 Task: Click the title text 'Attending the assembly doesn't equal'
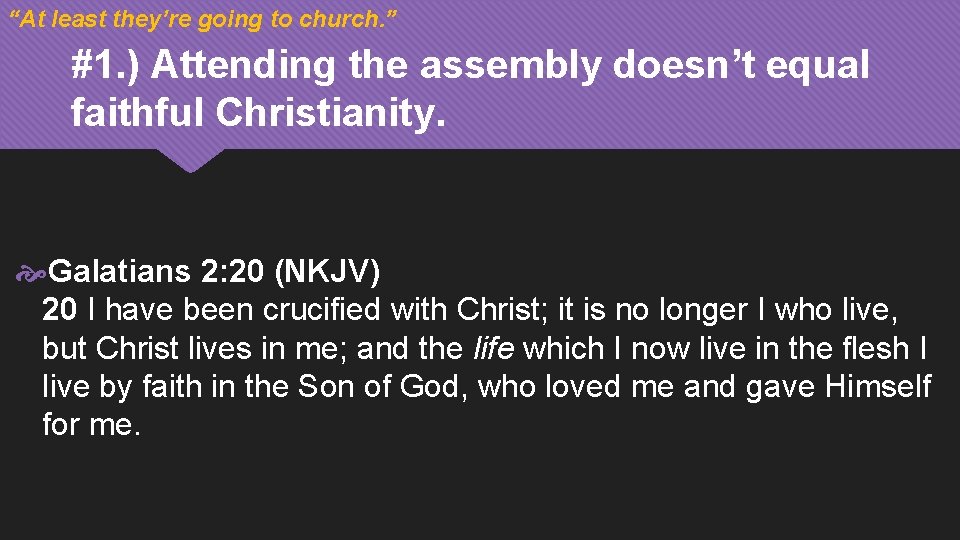[510, 66]
